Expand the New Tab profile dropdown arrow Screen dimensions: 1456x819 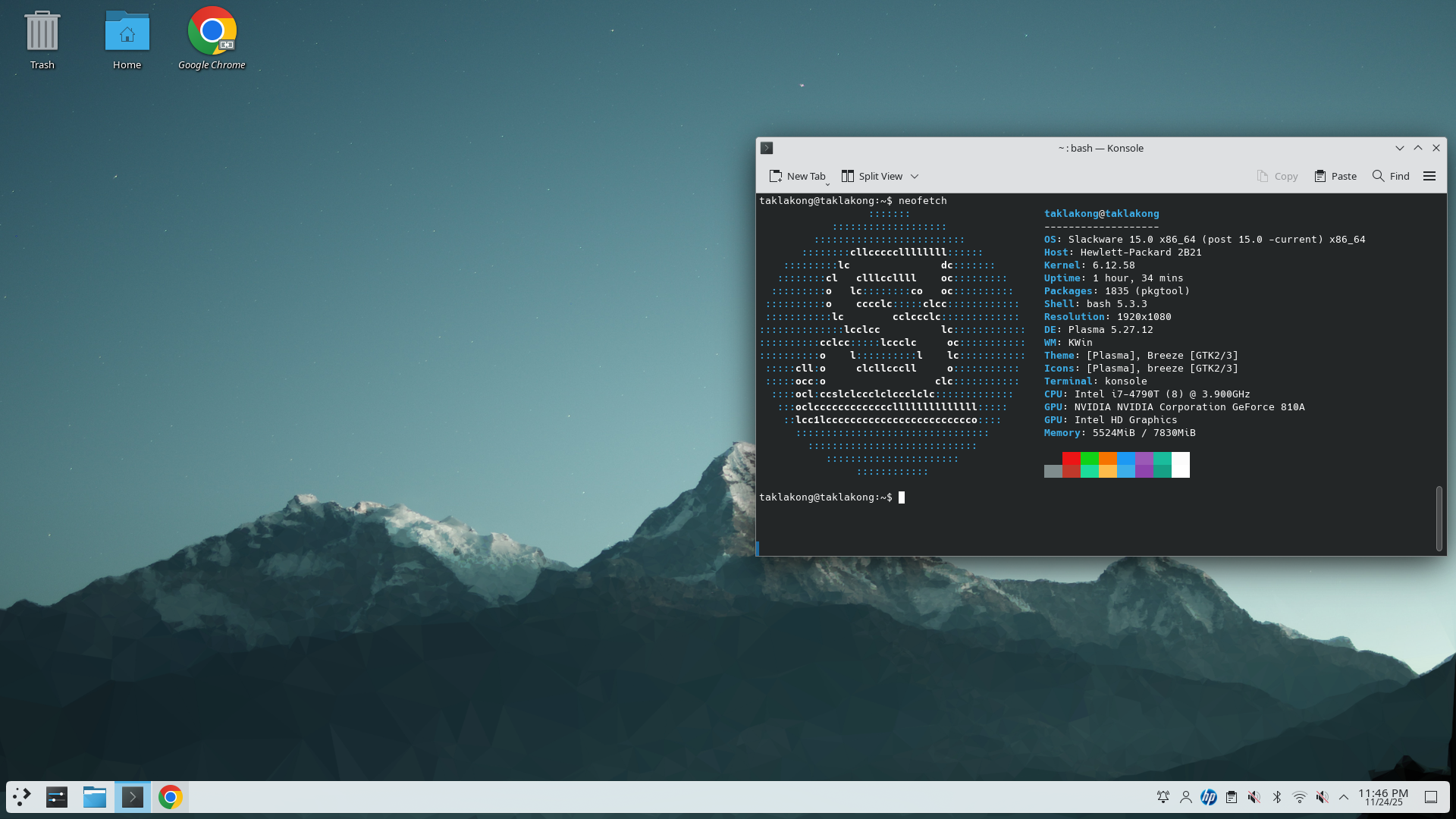[x=828, y=183]
